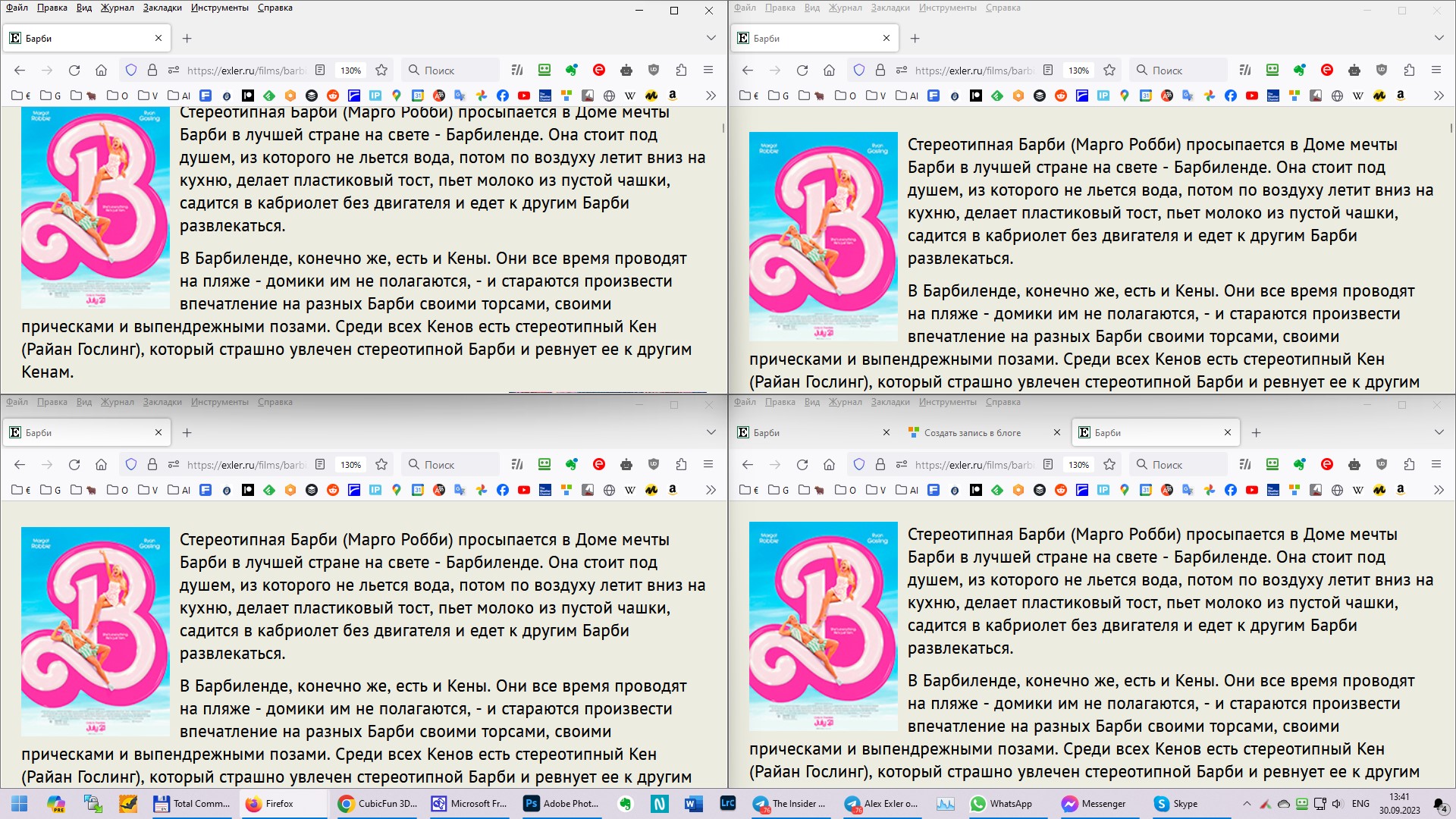Open the Extensions puzzle icon in bottom-left window
Viewport: 1456px width, 819px height.
click(x=681, y=464)
